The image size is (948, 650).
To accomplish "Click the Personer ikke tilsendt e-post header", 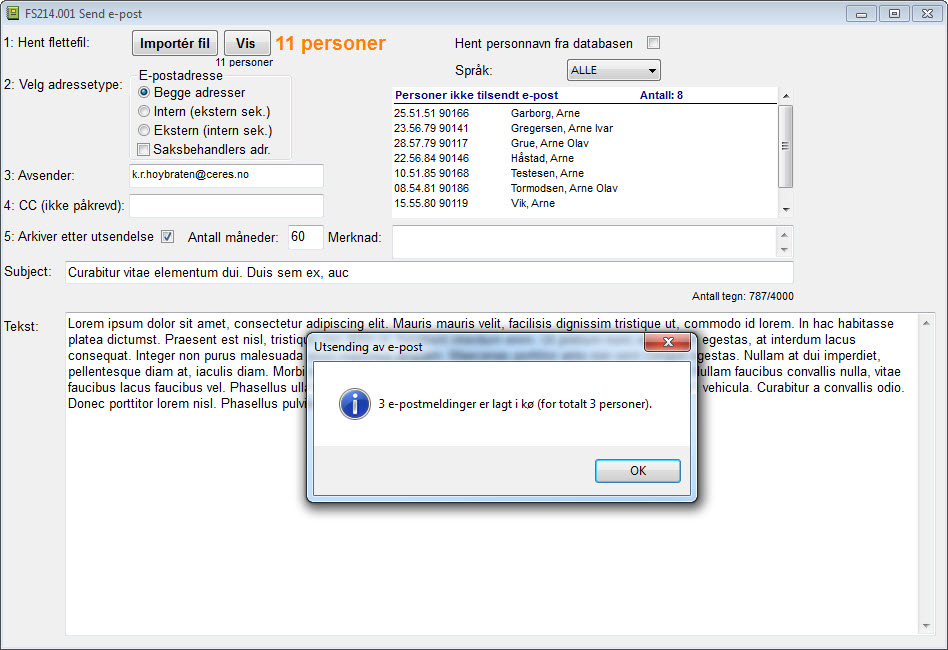I will click(476, 95).
